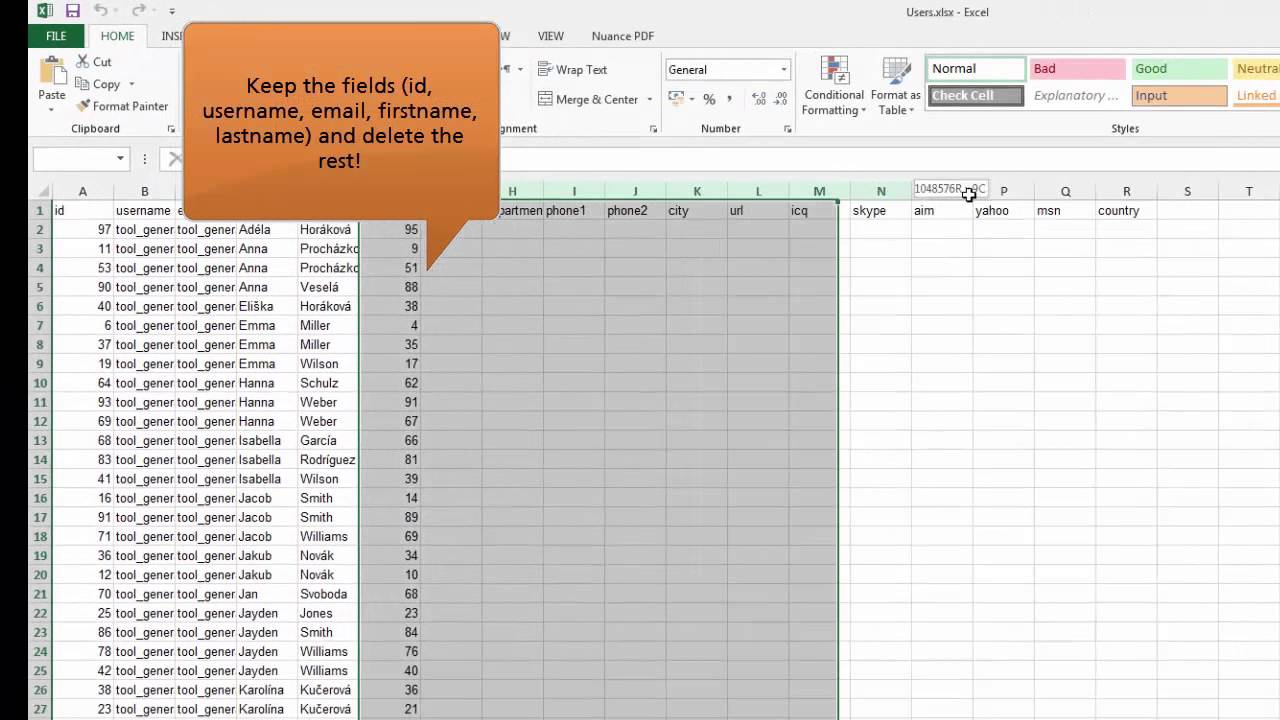Image resolution: width=1280 pixels, height=720 pixels.
Task: Click the Excel application icon in title bar
Action: (44, 11)
